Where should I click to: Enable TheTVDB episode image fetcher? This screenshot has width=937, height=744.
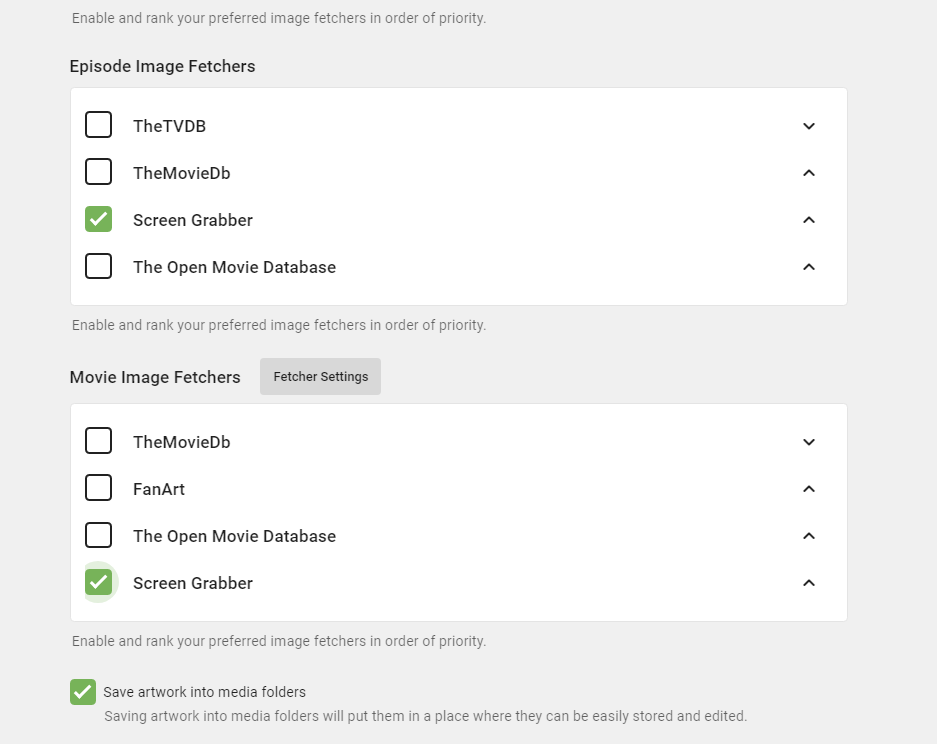point(98,125)
